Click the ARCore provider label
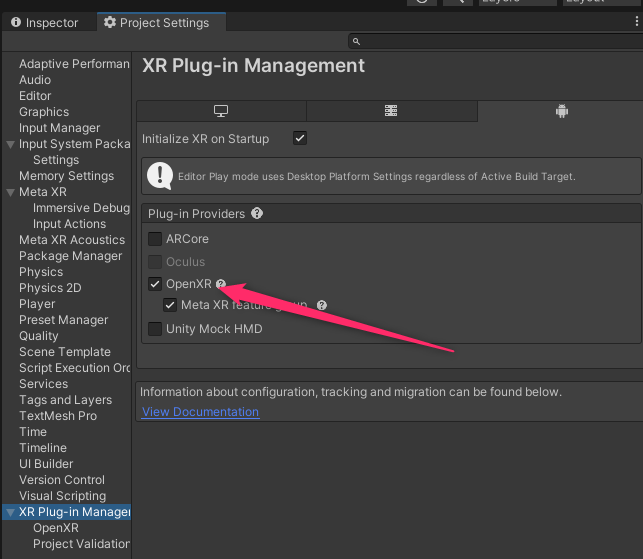 click(x=187, y=239)
